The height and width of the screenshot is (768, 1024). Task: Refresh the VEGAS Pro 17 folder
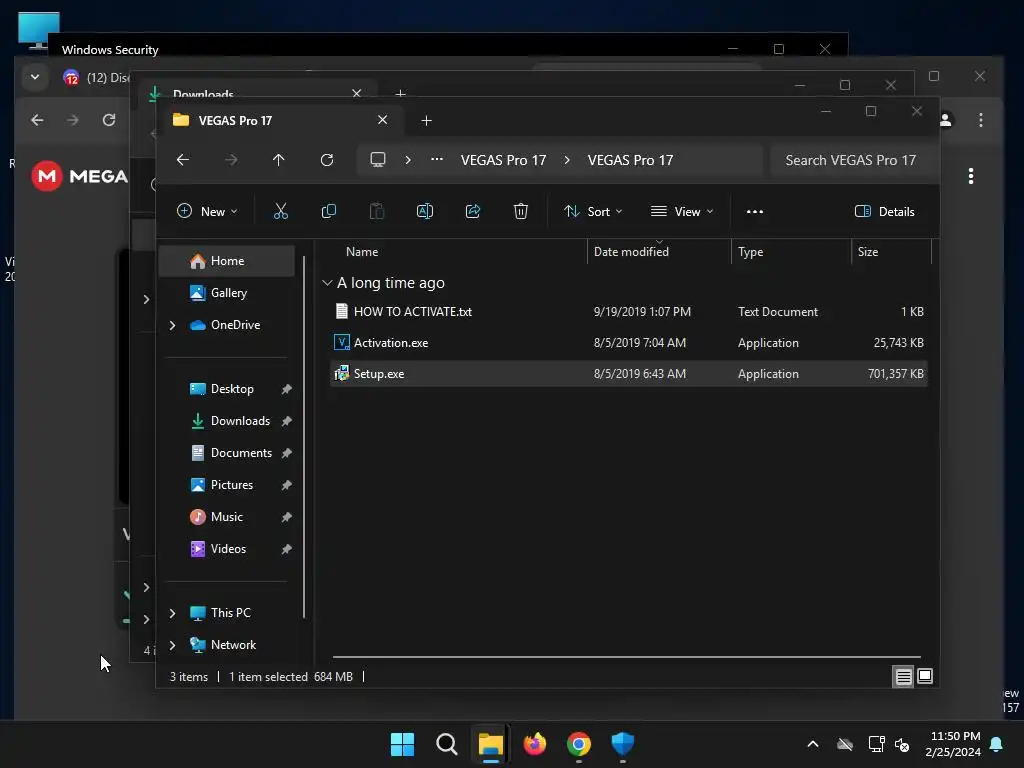tap(327, 160)
